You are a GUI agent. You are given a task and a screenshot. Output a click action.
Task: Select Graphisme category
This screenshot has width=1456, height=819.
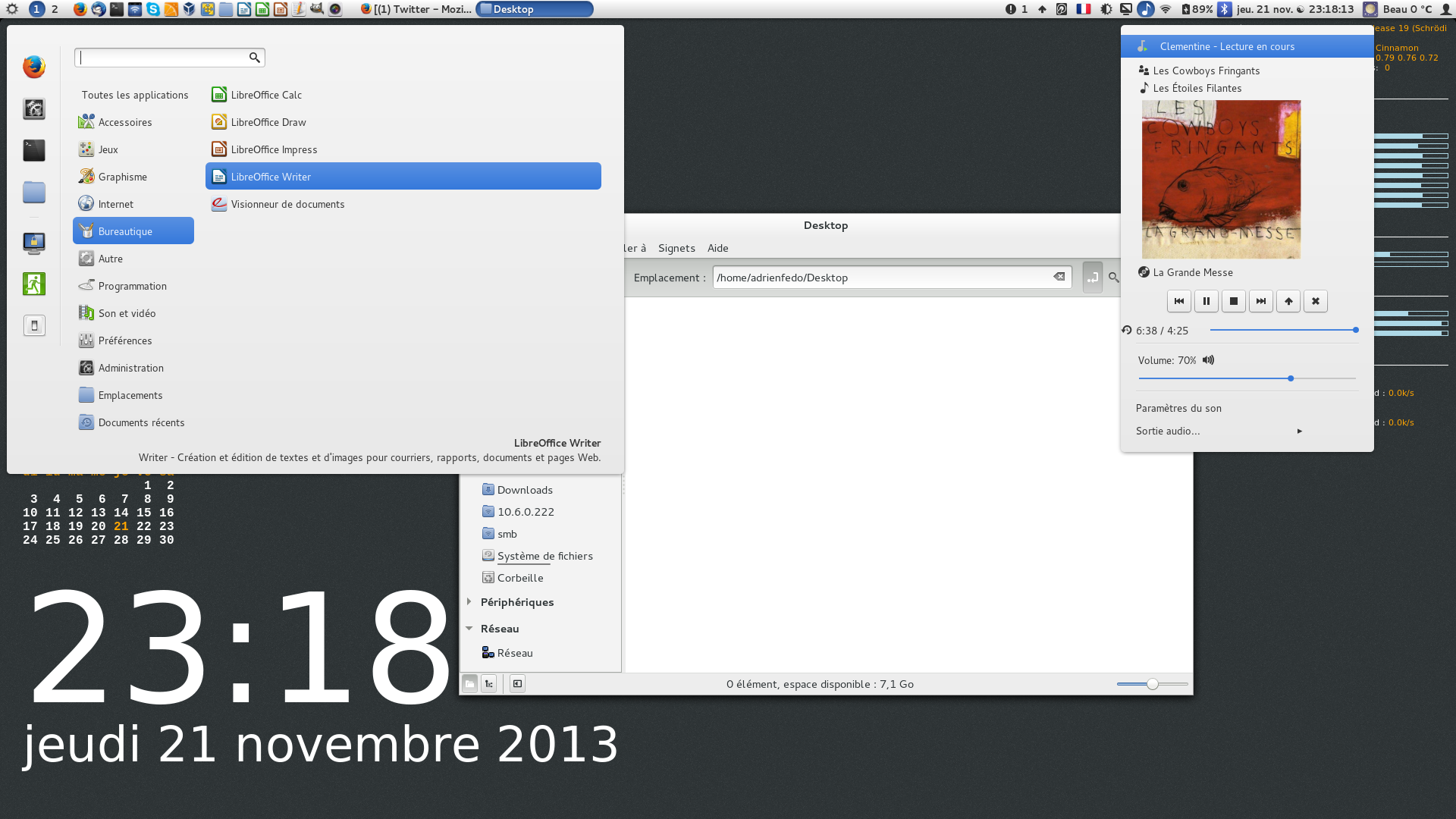pyautogui.click(x=133, y=177)
